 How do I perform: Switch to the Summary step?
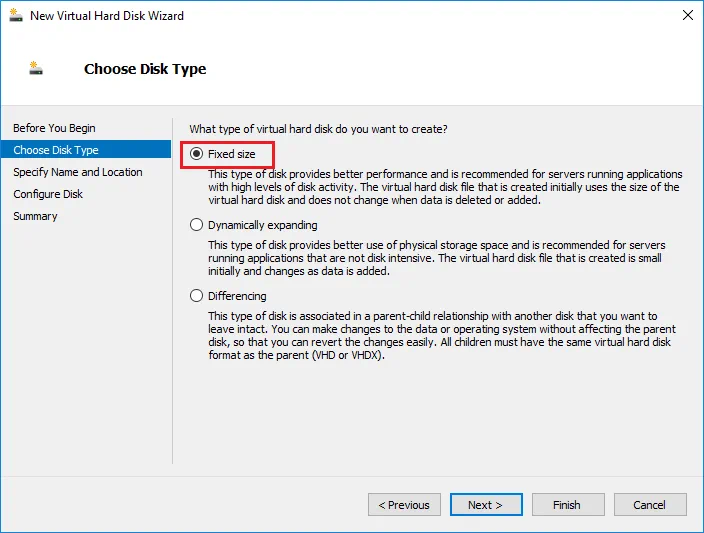(x=35, y=216)
